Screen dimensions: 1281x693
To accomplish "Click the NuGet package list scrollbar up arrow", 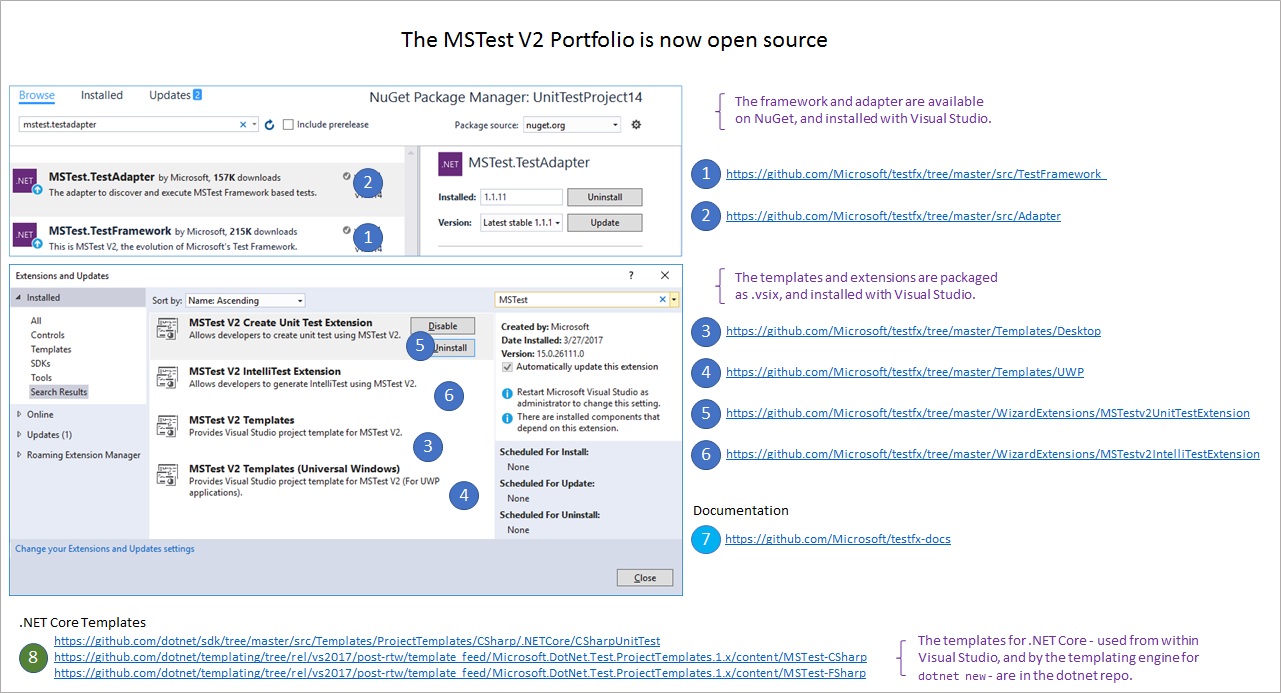I will [x=410, y=154].
